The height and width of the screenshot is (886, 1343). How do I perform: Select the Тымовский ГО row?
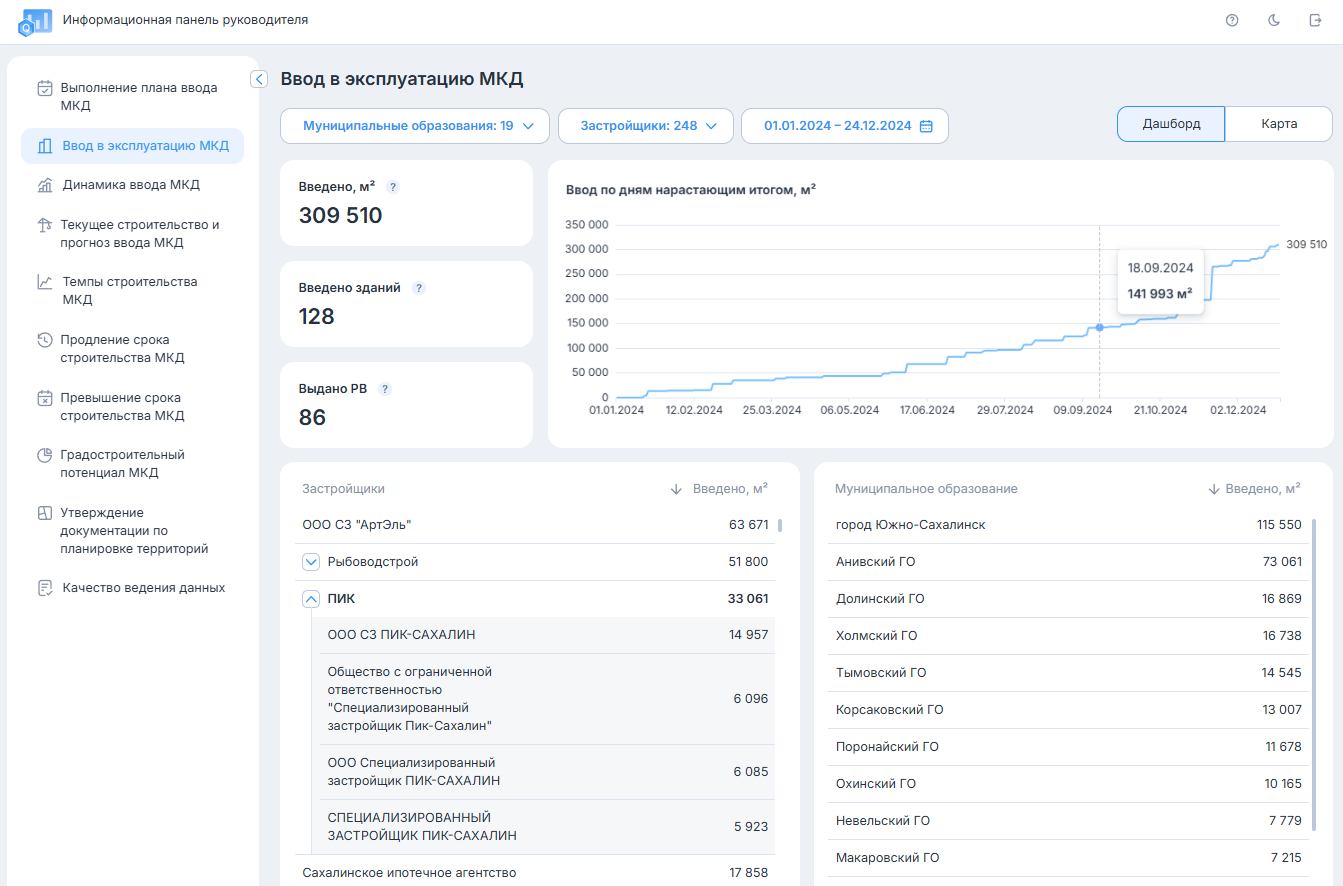pyautogui.click(x=1068, y=673)
